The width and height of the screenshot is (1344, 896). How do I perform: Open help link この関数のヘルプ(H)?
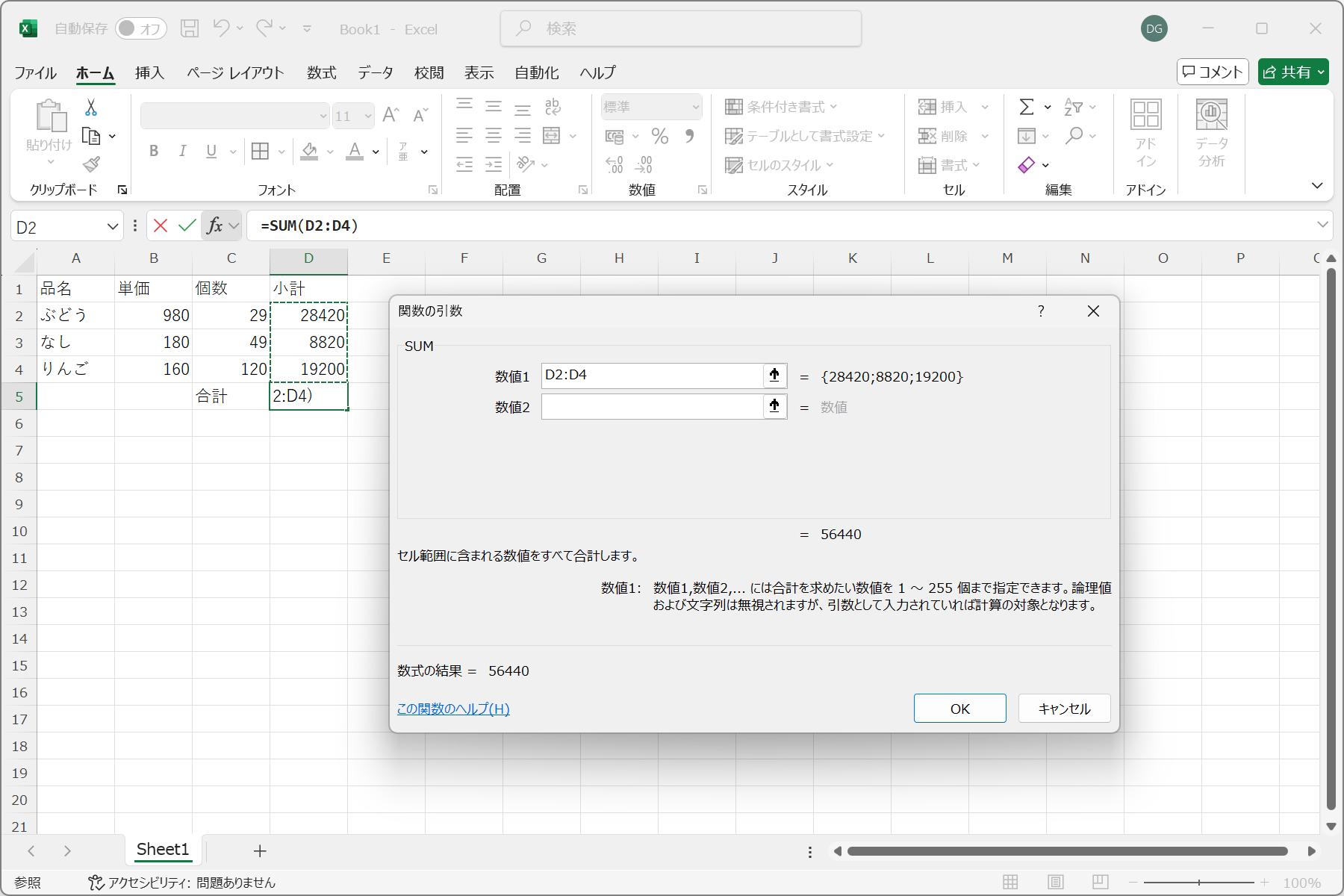point(453,709)
